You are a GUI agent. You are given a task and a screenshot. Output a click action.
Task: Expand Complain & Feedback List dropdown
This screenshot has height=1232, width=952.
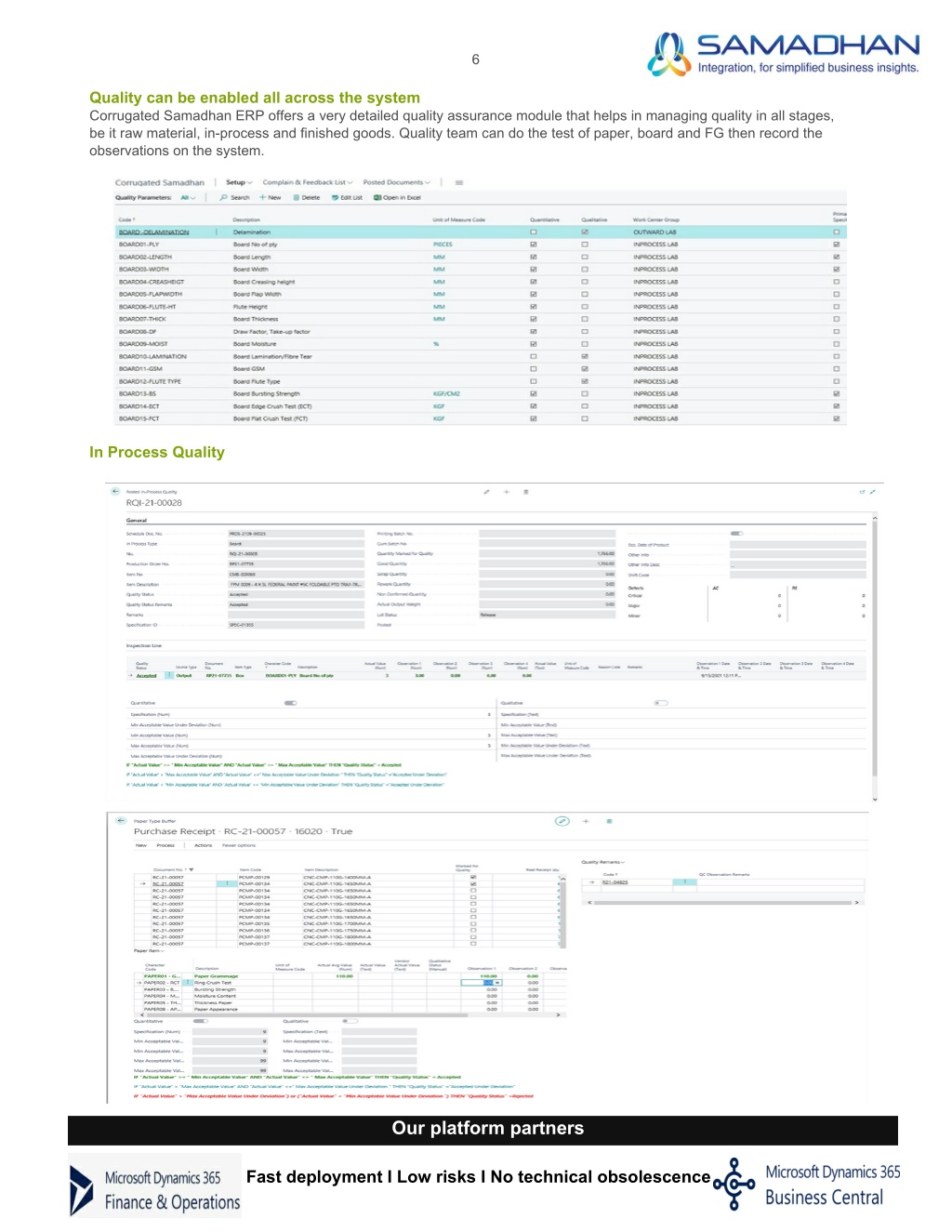308,182
